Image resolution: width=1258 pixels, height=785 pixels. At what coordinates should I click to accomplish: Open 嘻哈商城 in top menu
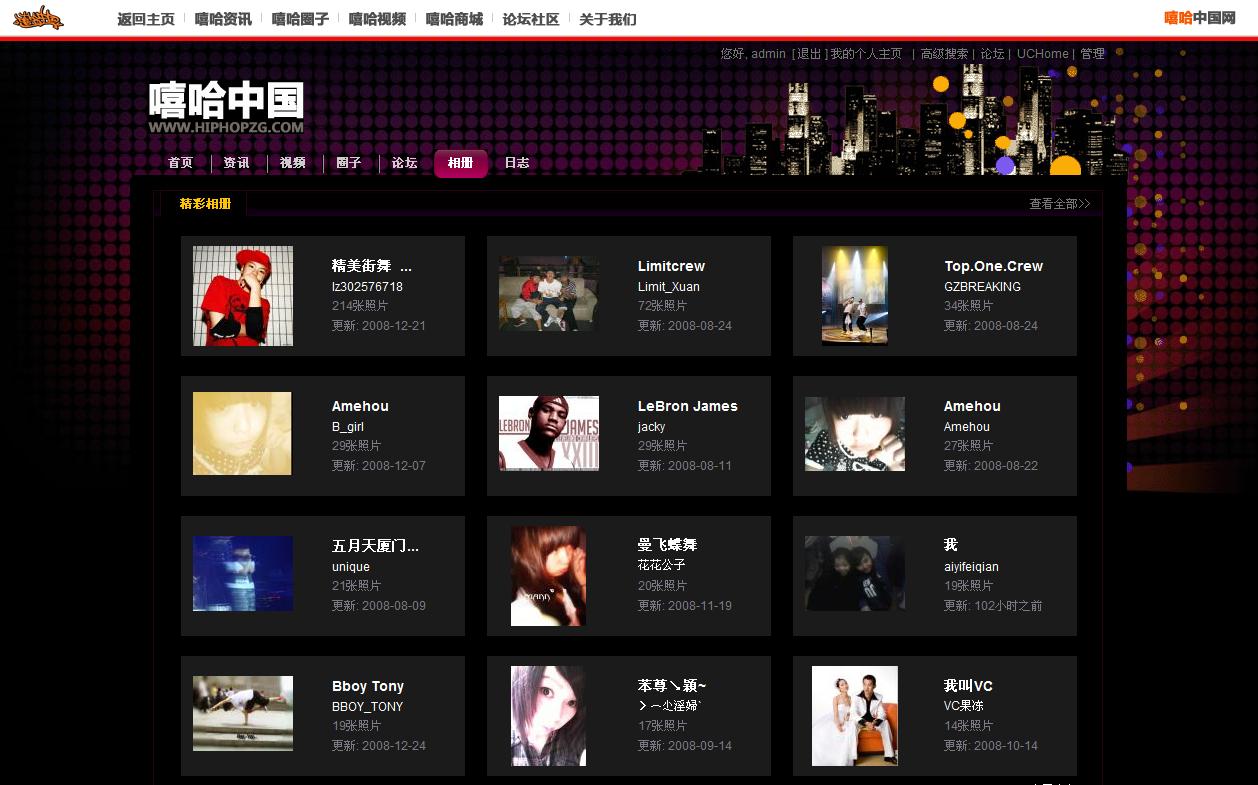point(454,19)
